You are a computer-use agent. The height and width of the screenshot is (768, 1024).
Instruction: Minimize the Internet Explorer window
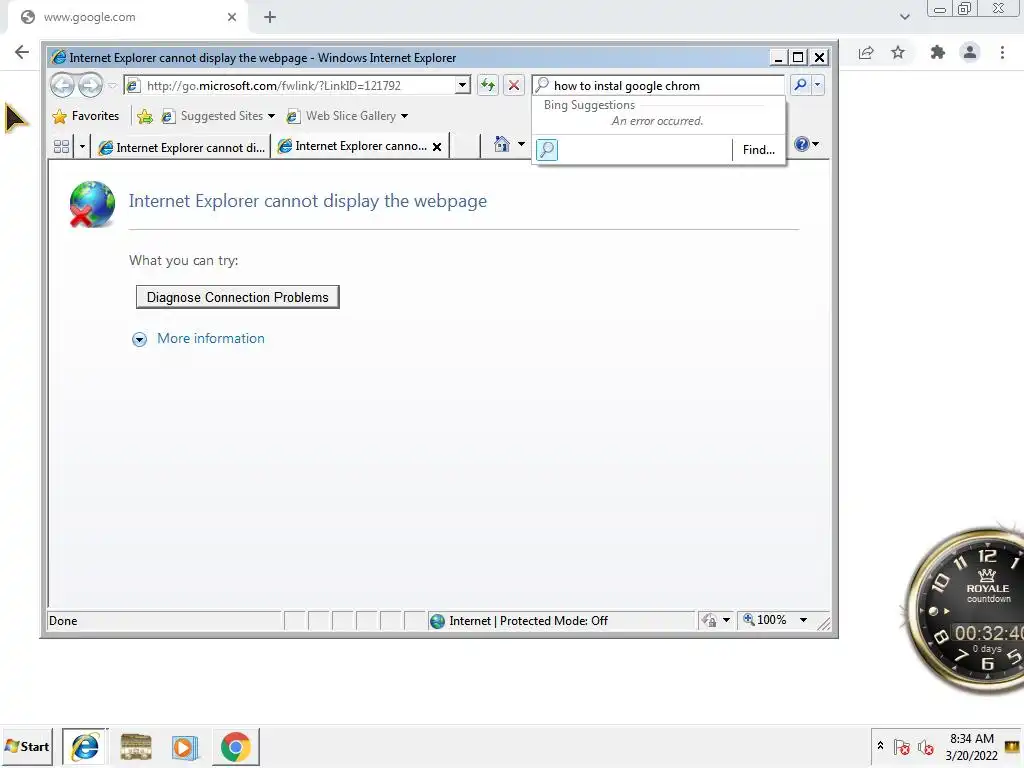click(778, 57)
